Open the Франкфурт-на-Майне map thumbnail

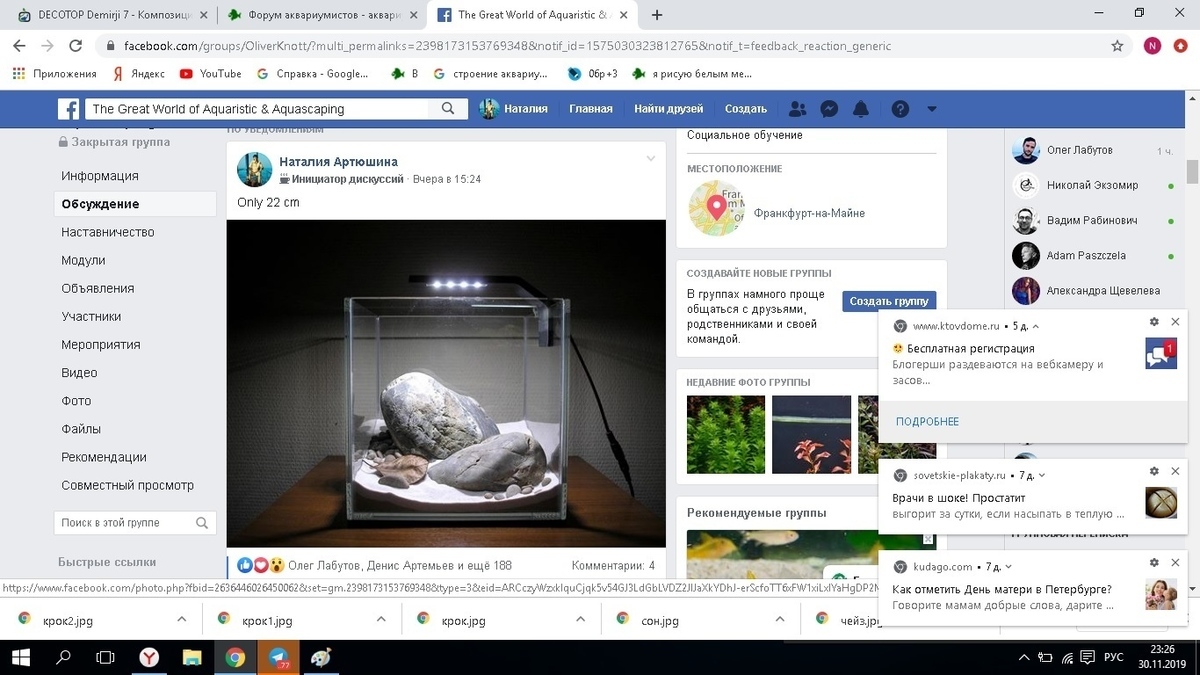coord(716,207)
